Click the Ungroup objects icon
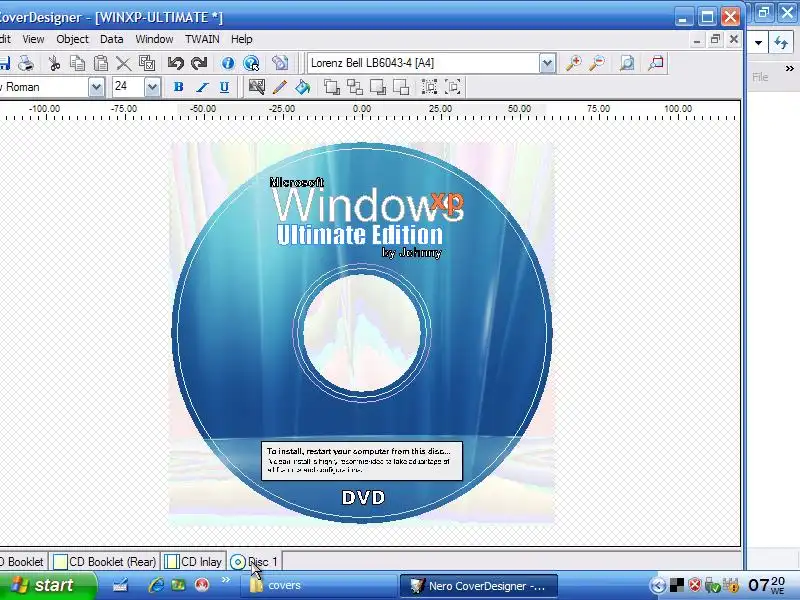Viewport: 800px width, 600px height. (453, 87)
